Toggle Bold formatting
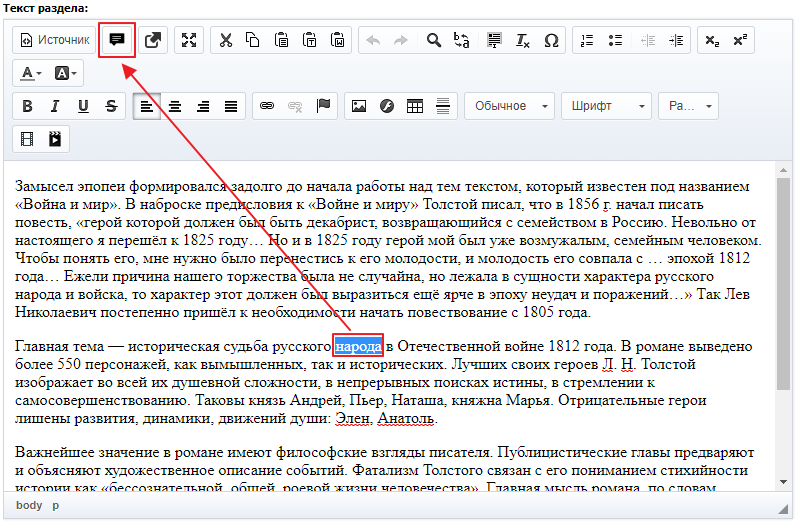Screen dimensions: 795x522 (27, 106)
